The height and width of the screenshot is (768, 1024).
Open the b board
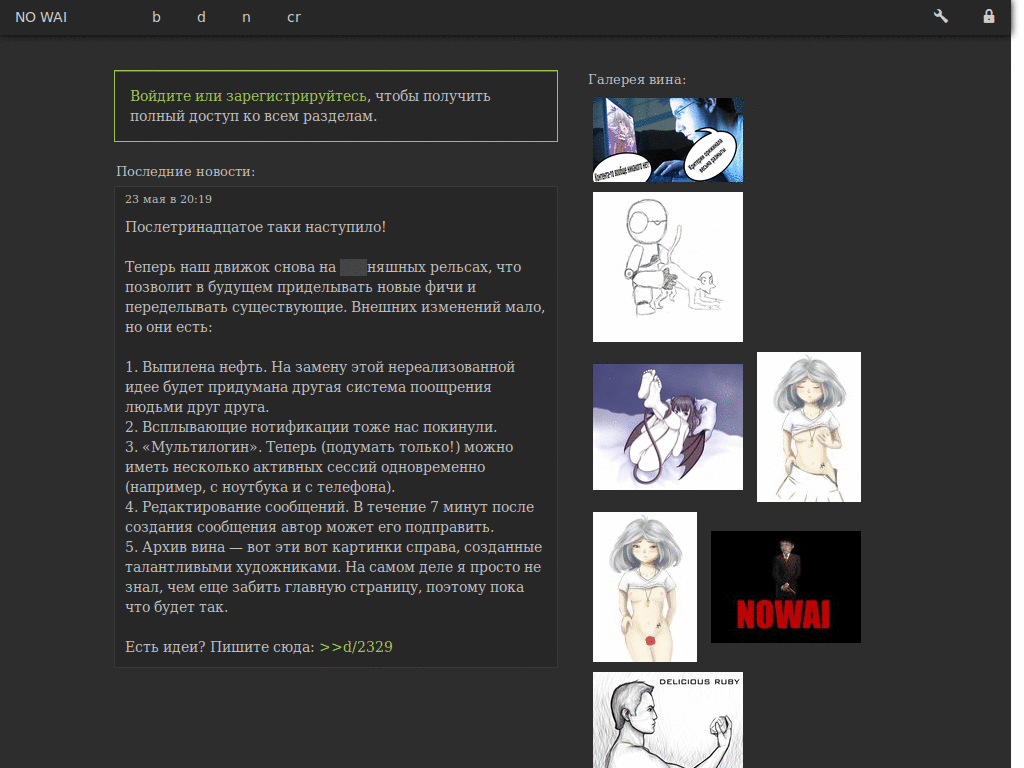(x=156, y=17)
